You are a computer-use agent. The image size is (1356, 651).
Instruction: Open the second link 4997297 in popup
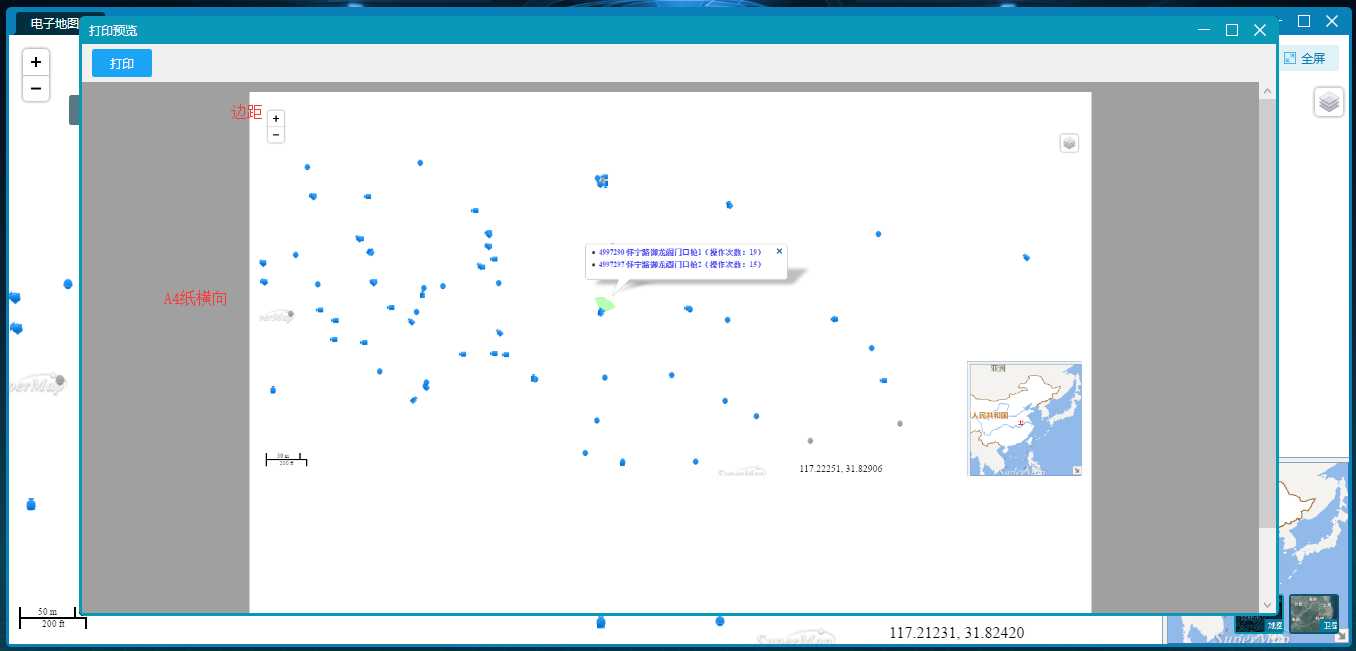coord(679,265)
